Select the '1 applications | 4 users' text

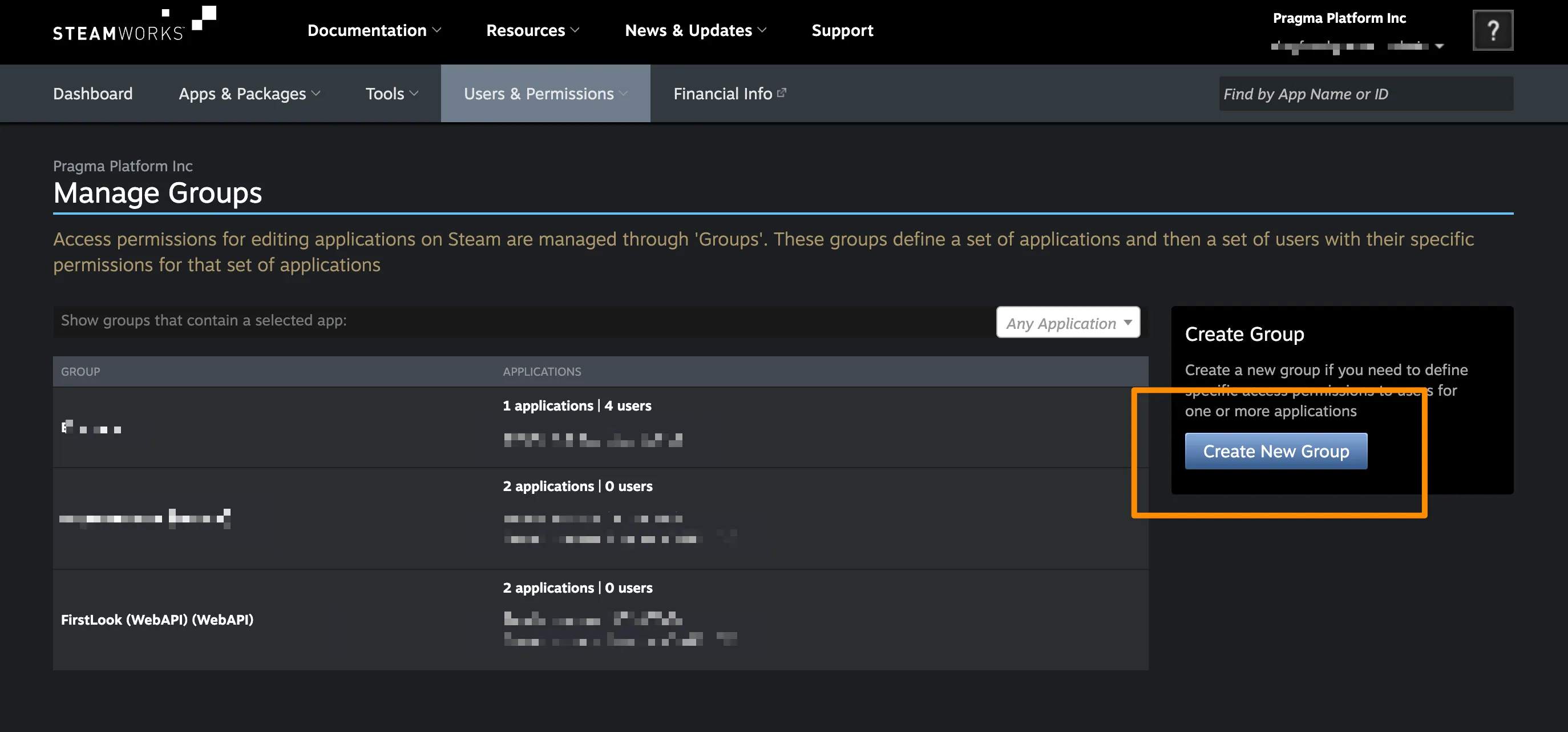tap(576, 405)
